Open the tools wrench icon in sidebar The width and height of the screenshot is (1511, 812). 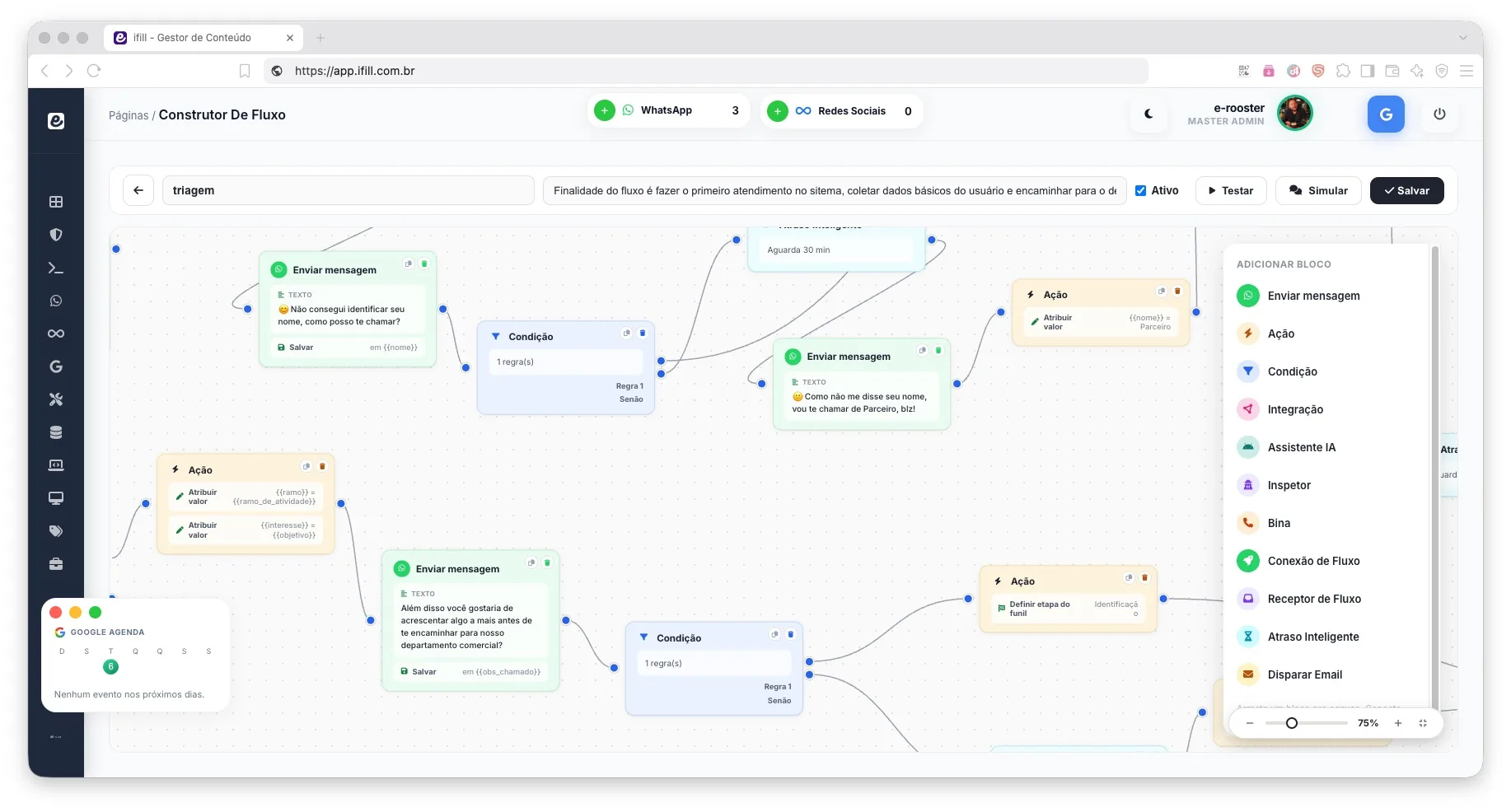(56, 399)
